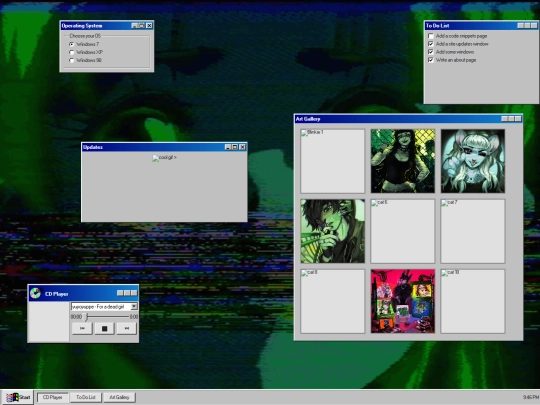The width and height of the screenshot is (540, 405).
Task: Pick the Windows 98 radio option
Action: tap(72, 60)
